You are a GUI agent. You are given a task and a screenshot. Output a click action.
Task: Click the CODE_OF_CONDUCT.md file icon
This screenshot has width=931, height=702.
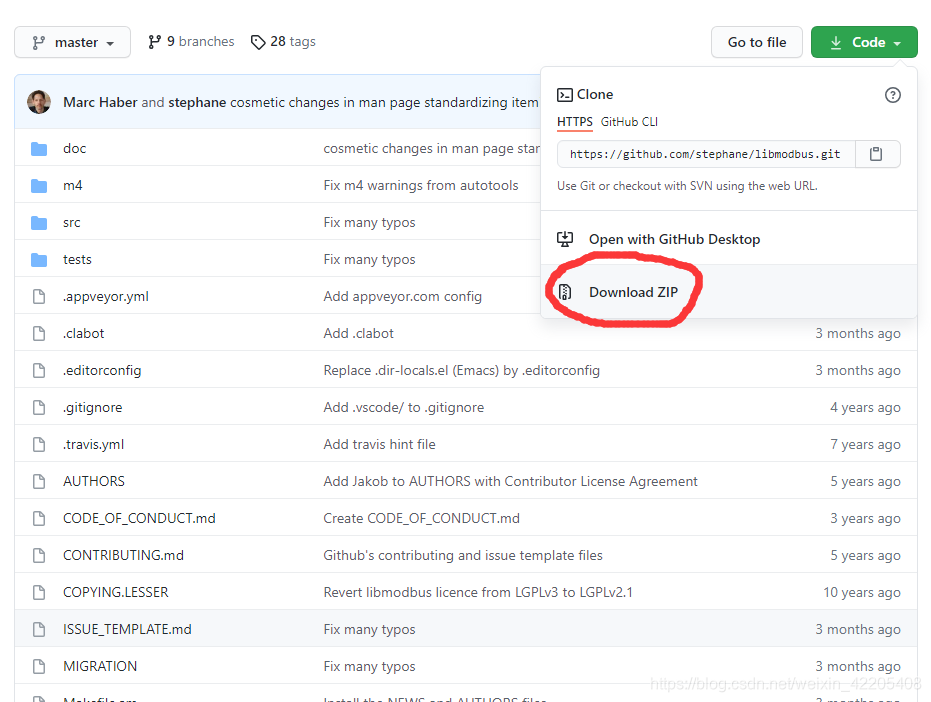39,518
